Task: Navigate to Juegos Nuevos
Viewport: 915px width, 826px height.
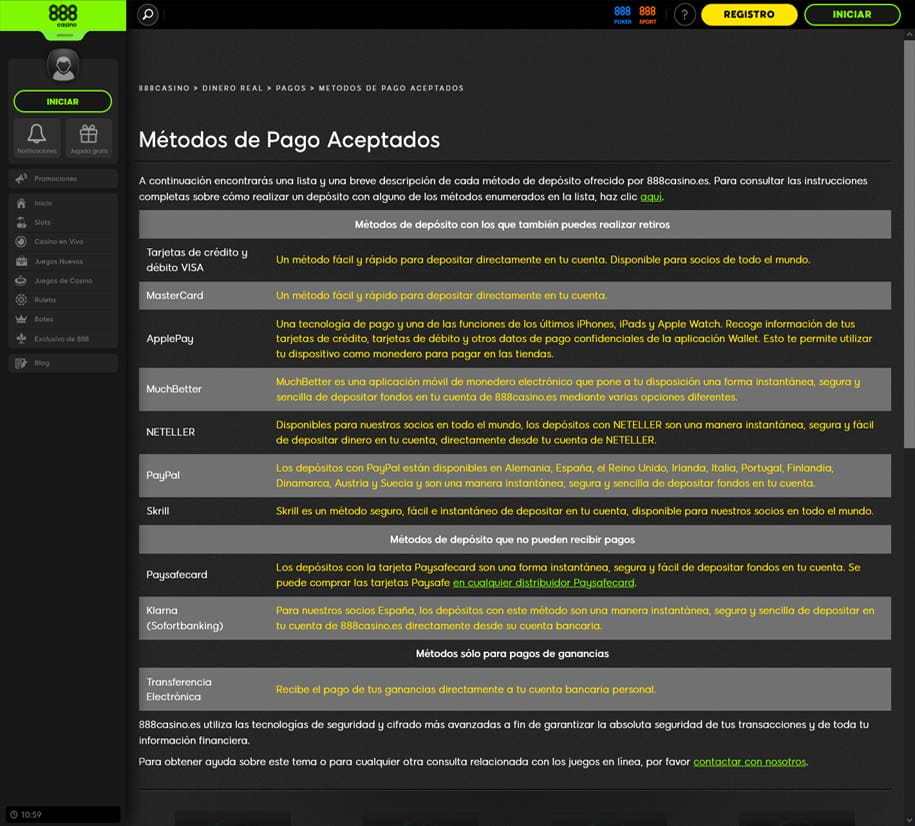Action: point(51,261)
